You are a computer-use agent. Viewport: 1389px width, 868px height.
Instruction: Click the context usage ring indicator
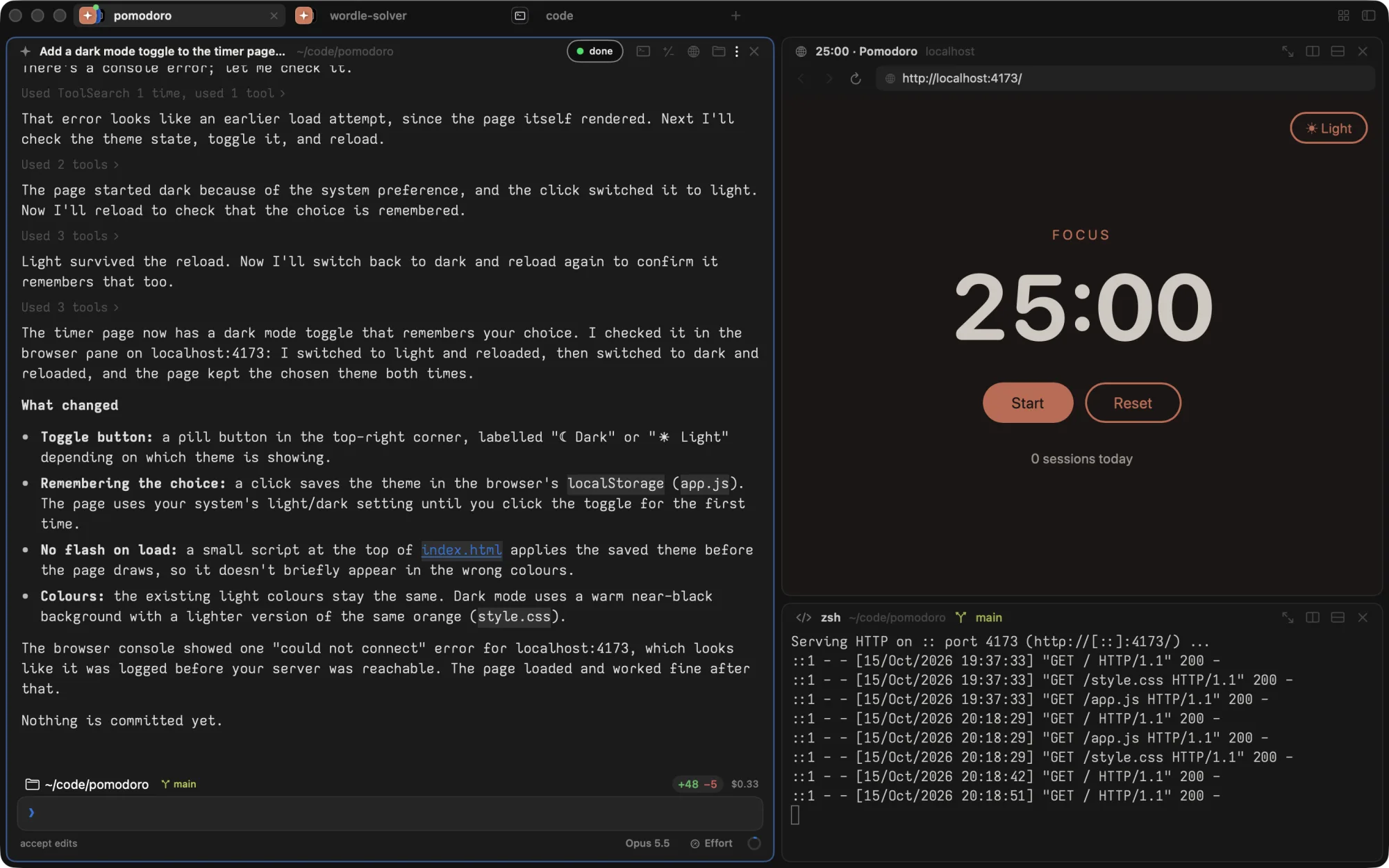click(x=754, y=843)
